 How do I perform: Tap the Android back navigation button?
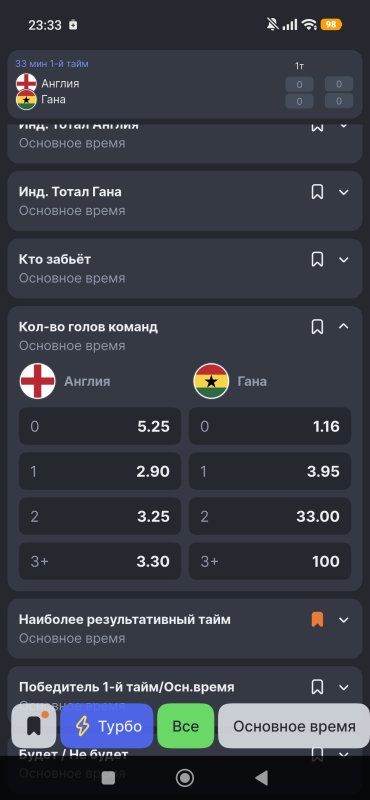click(x=261, y=778)
